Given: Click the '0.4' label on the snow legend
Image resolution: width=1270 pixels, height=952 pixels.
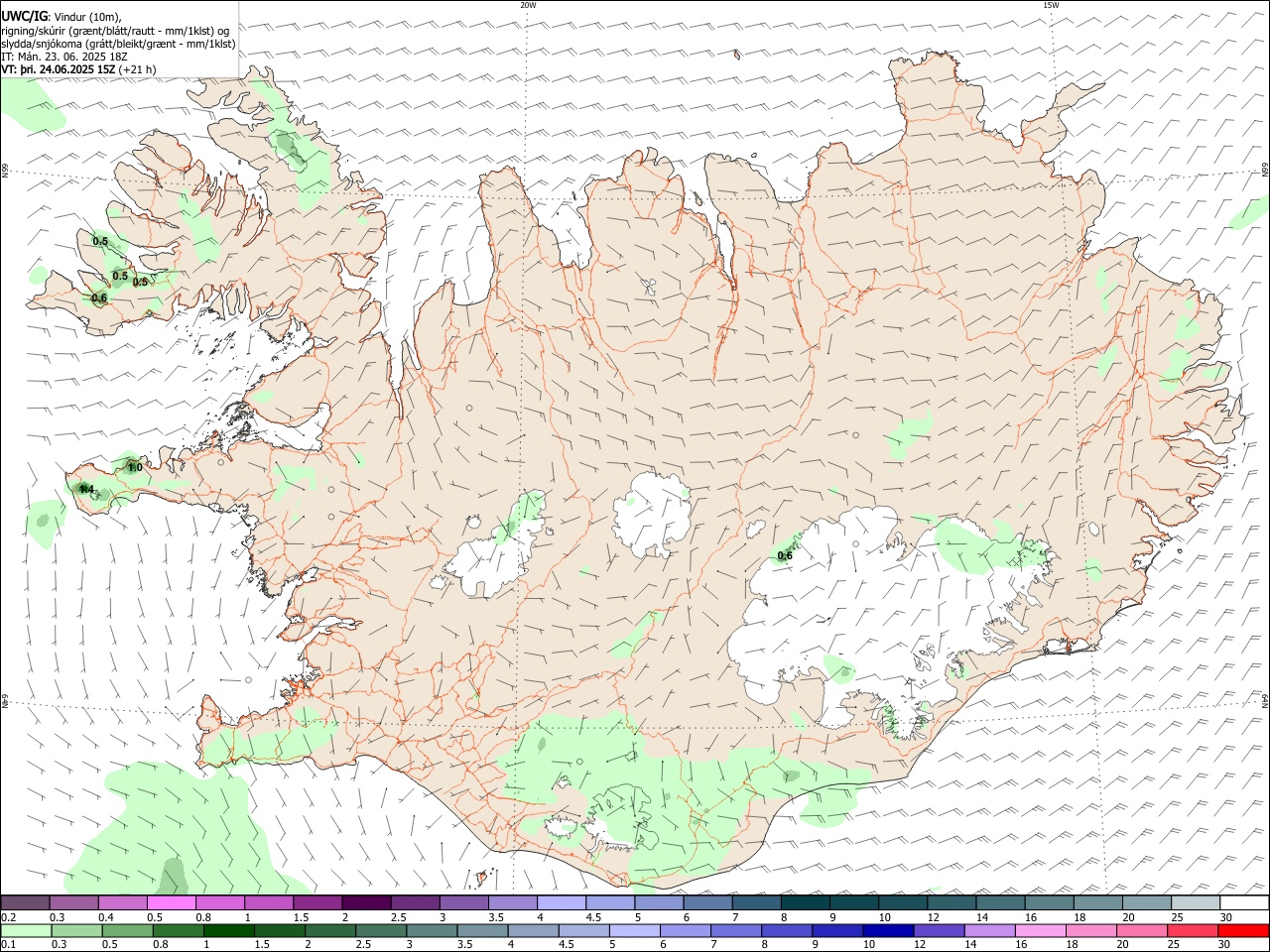Looking at the screenshot, I should 106,917.
